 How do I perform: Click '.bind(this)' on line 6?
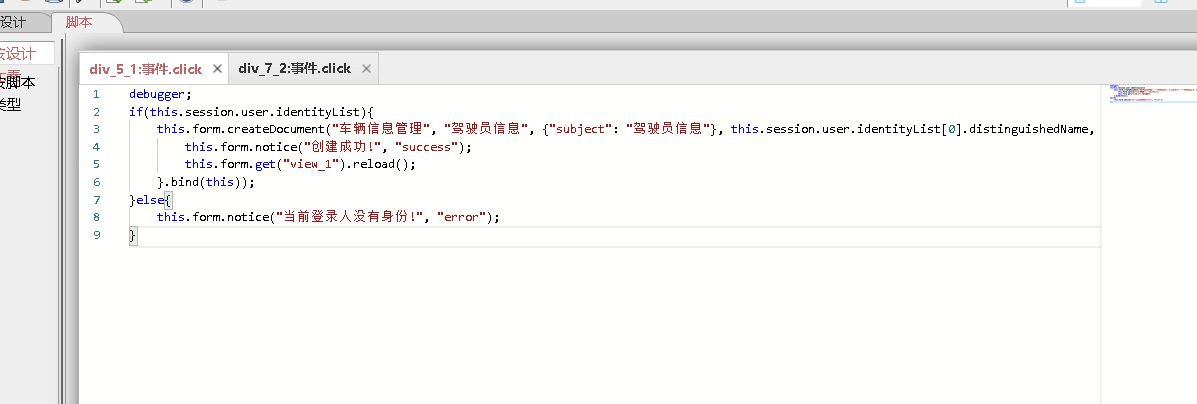pyautogui.click(x=205, y=182)
